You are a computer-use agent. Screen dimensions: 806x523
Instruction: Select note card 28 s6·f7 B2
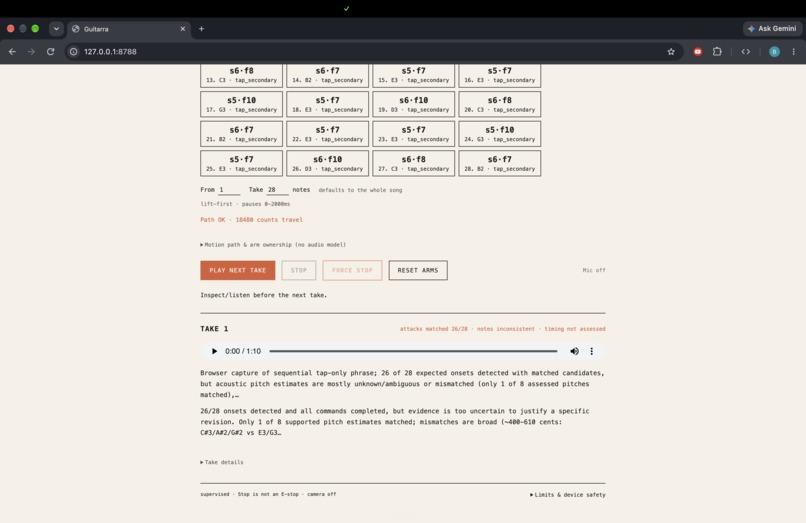pyautogui.click(x=500, y=164)
